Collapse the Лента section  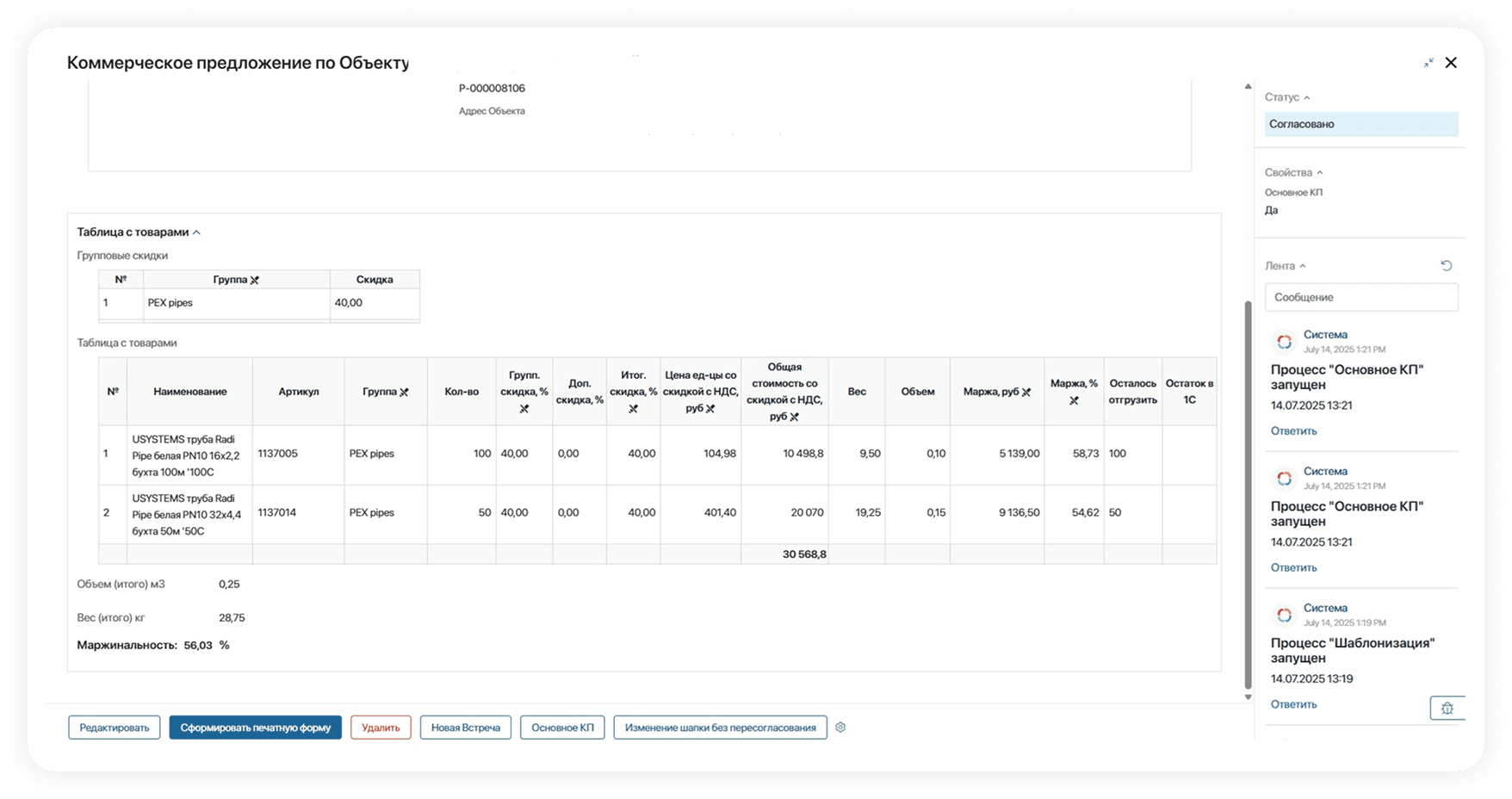point(1302,267)
